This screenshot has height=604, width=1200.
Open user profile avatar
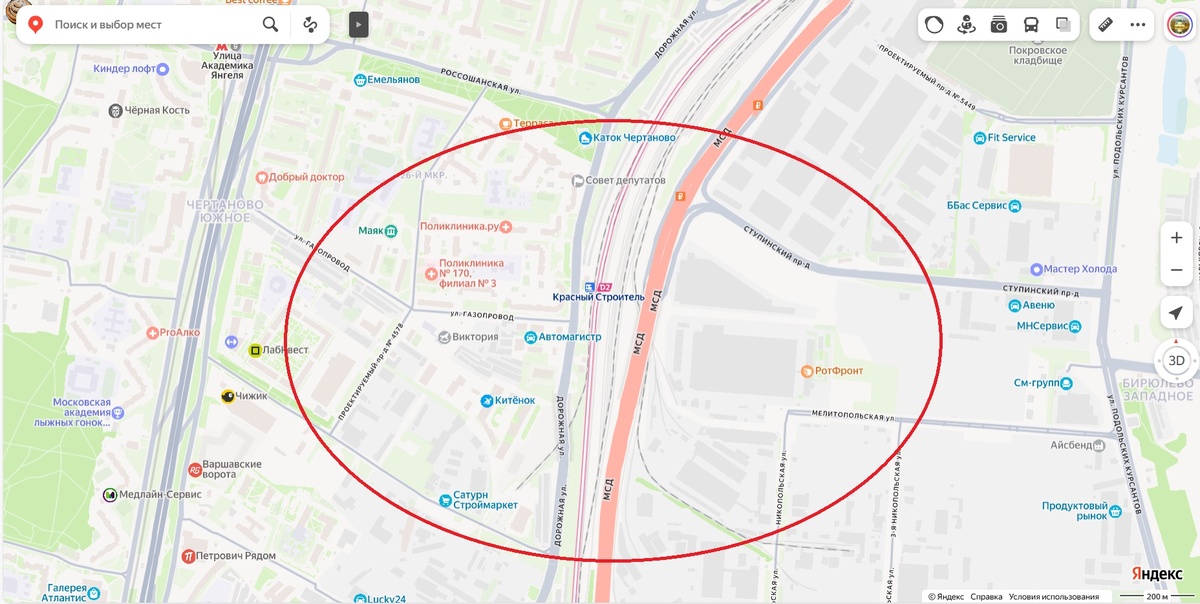1179,25
